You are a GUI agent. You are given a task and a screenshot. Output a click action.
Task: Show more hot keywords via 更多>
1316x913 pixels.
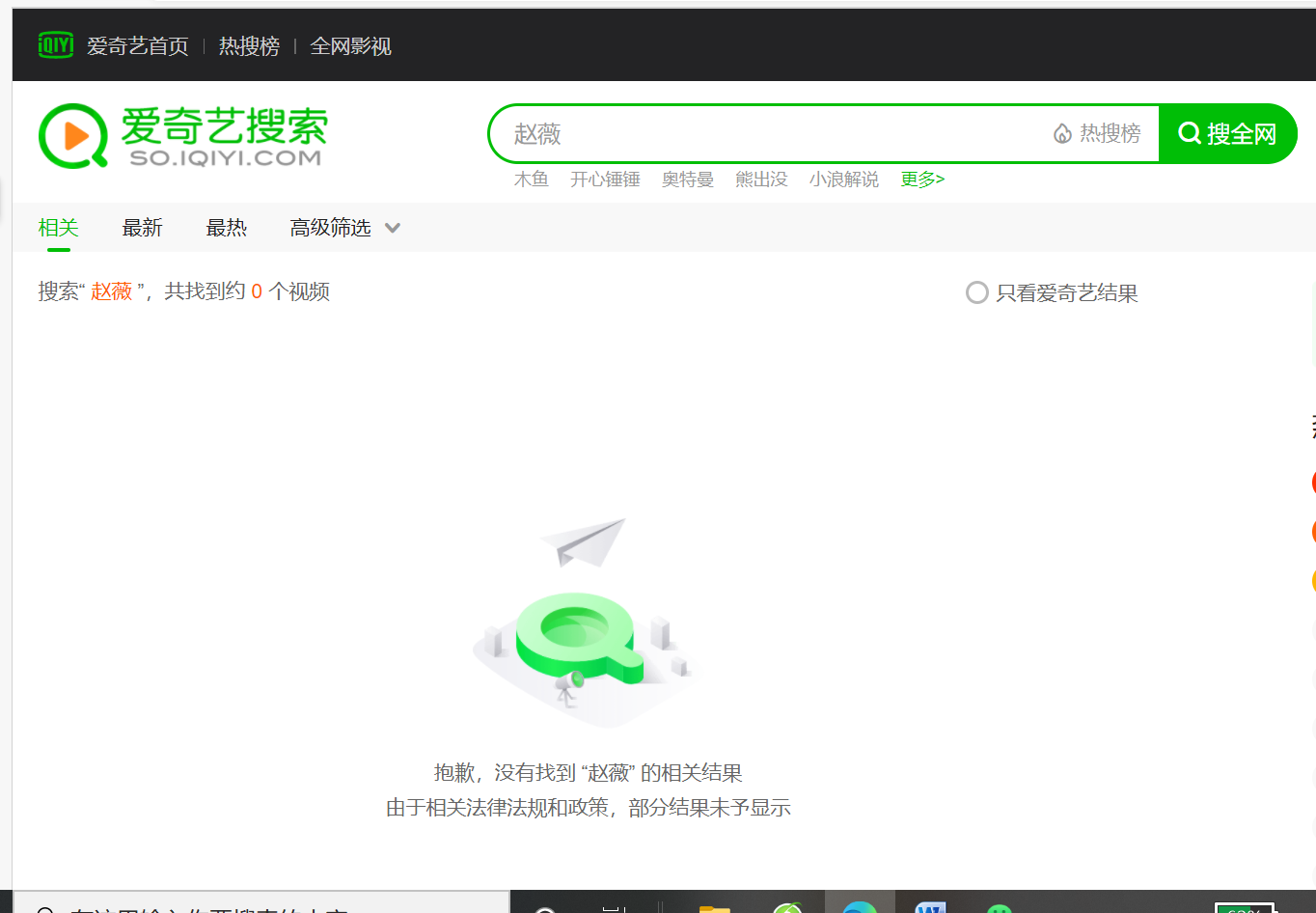tap(922, 180)
